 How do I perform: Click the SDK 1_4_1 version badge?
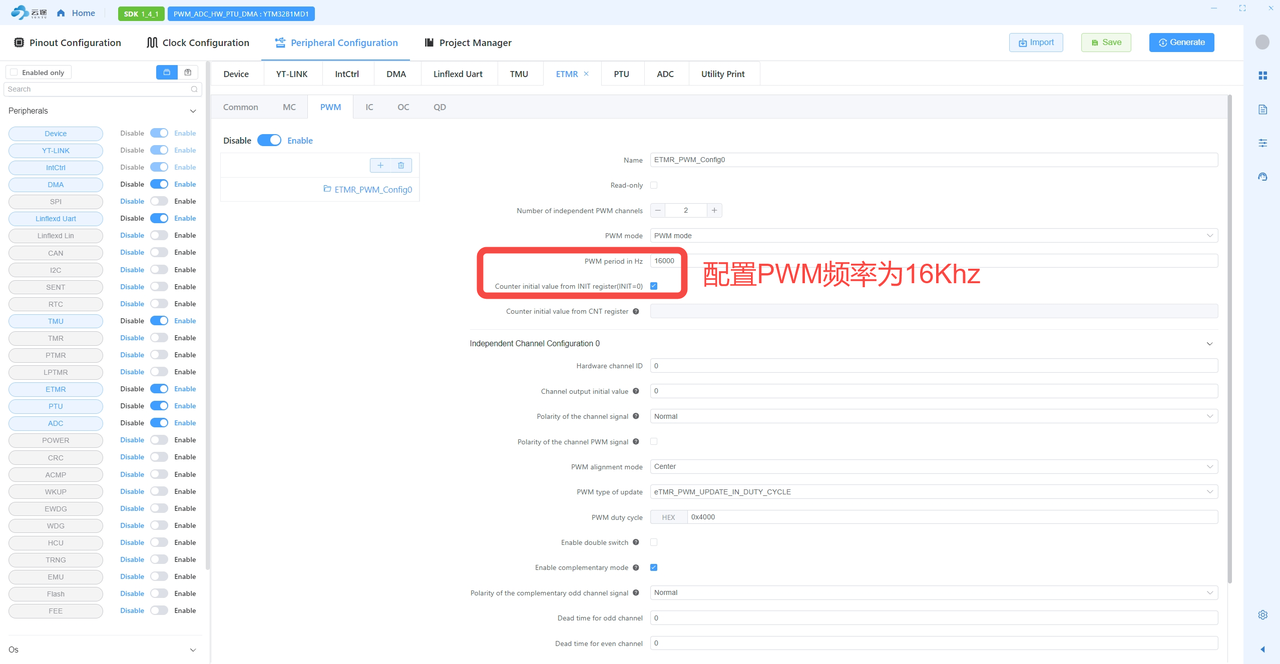pyautogui.click(x=141, y=14)
